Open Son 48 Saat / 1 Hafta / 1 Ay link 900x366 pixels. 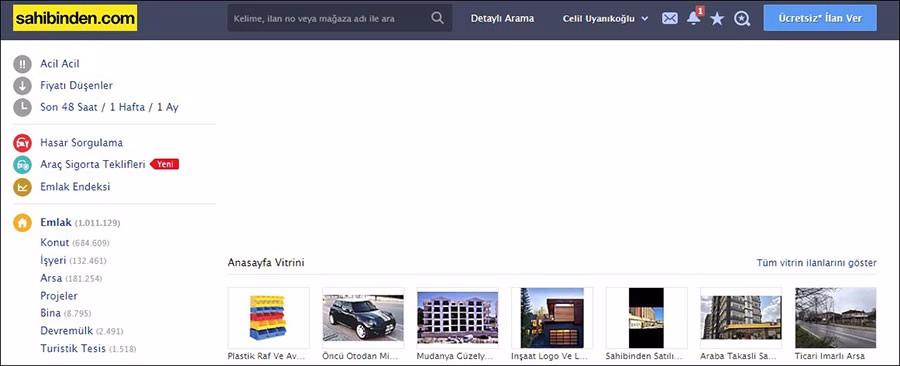point(109,107)
